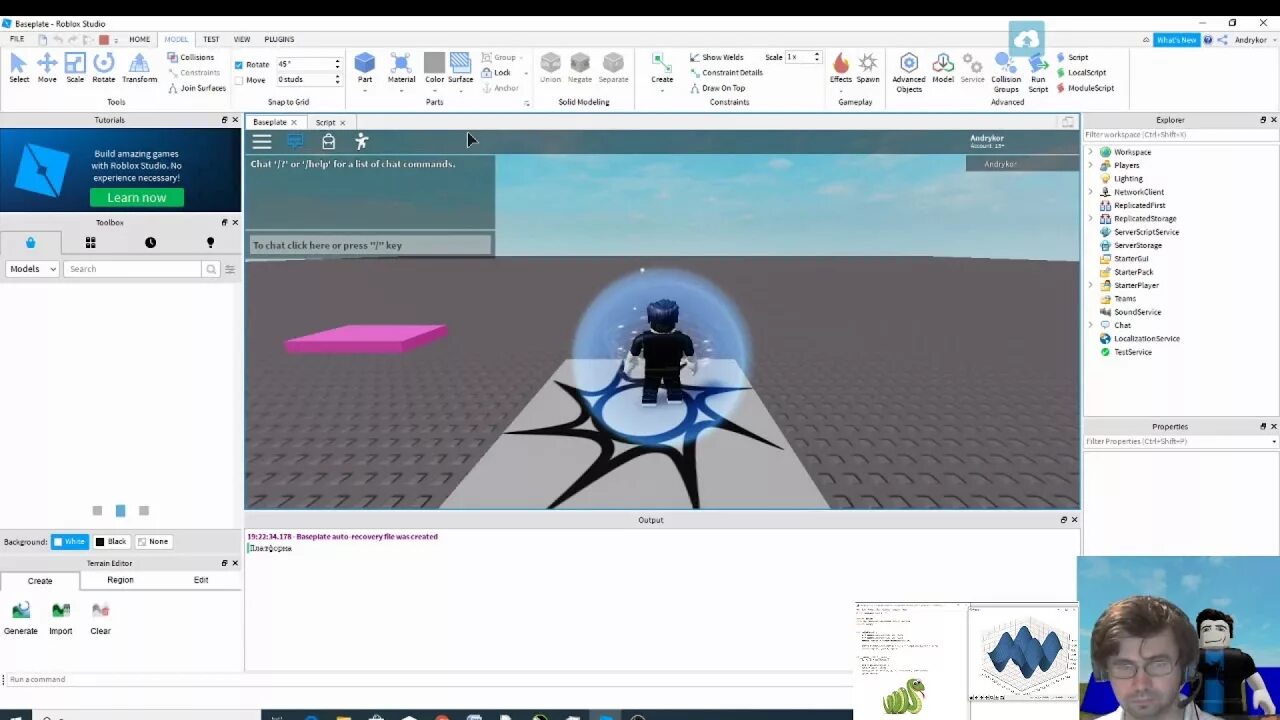Activate the Transform tool

(139, 68)
